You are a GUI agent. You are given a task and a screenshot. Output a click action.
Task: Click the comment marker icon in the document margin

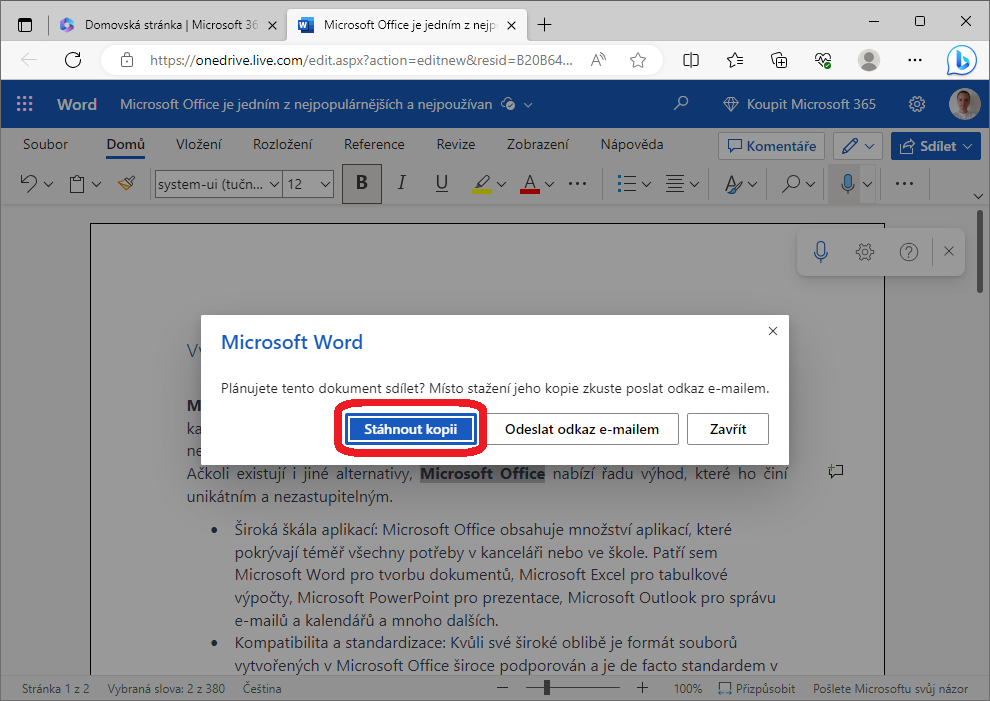[x=836, y=471]
